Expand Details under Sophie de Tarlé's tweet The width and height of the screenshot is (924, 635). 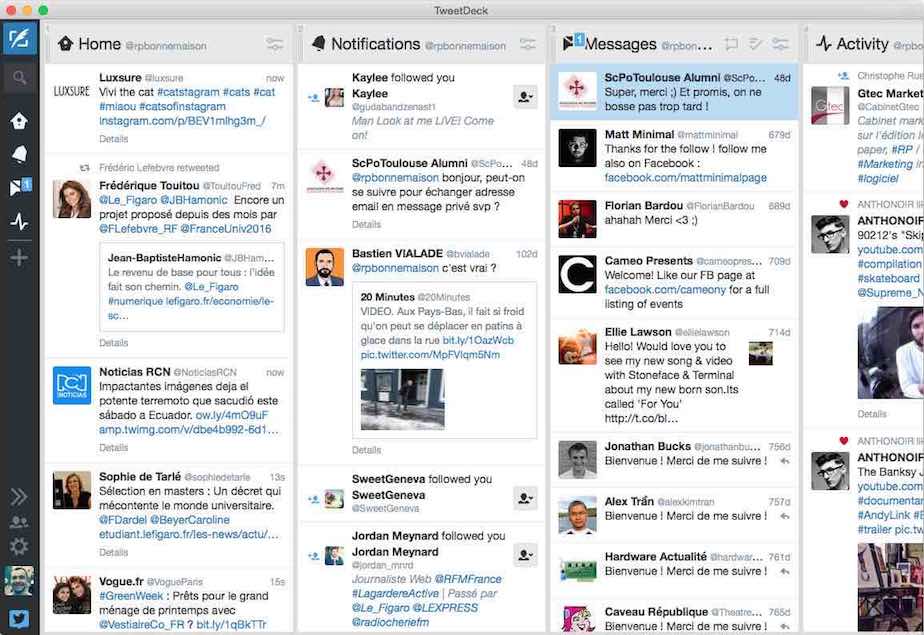(114, 553)
